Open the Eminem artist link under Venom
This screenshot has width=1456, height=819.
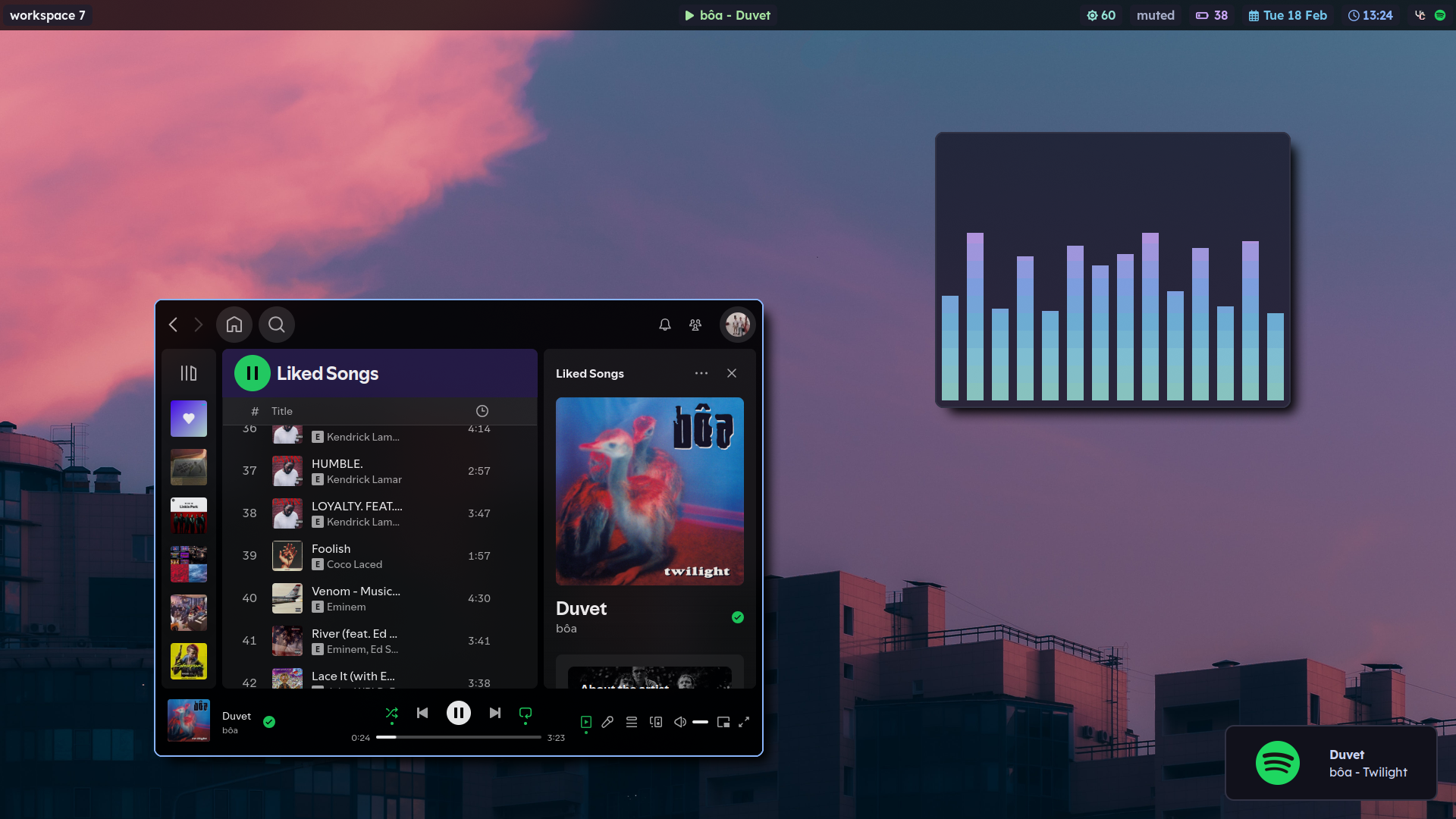pos(347,607)
